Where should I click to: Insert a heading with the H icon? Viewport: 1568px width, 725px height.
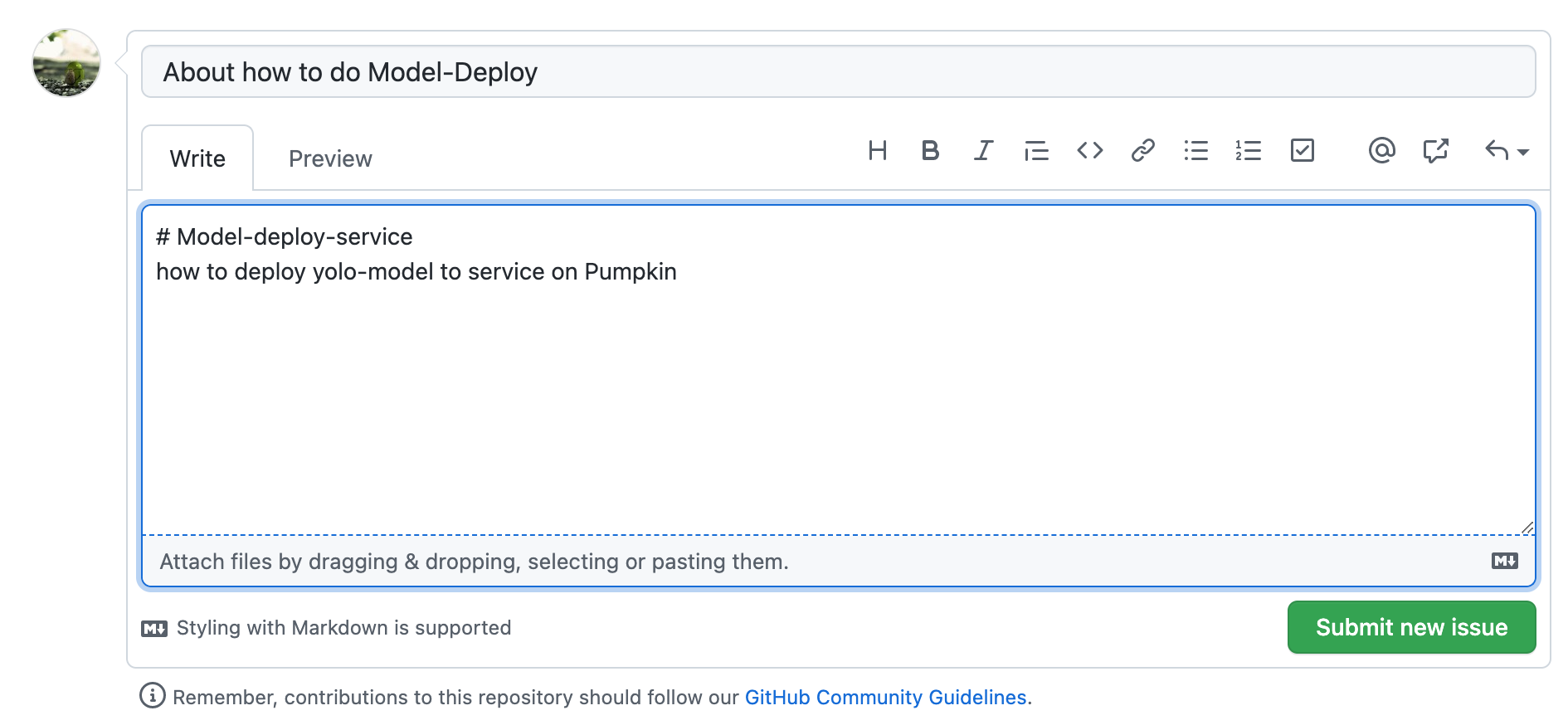tap(878, 150)
